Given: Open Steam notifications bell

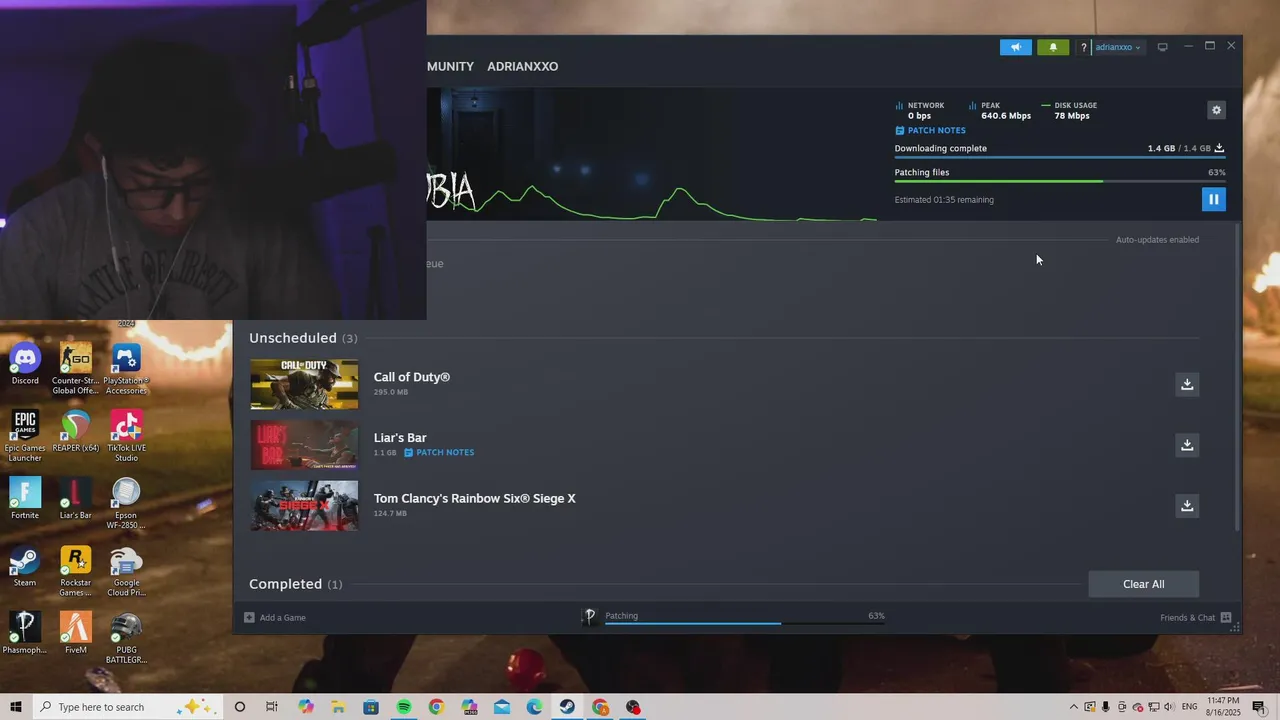Looking at the screenshot, I should (1053, 47).
